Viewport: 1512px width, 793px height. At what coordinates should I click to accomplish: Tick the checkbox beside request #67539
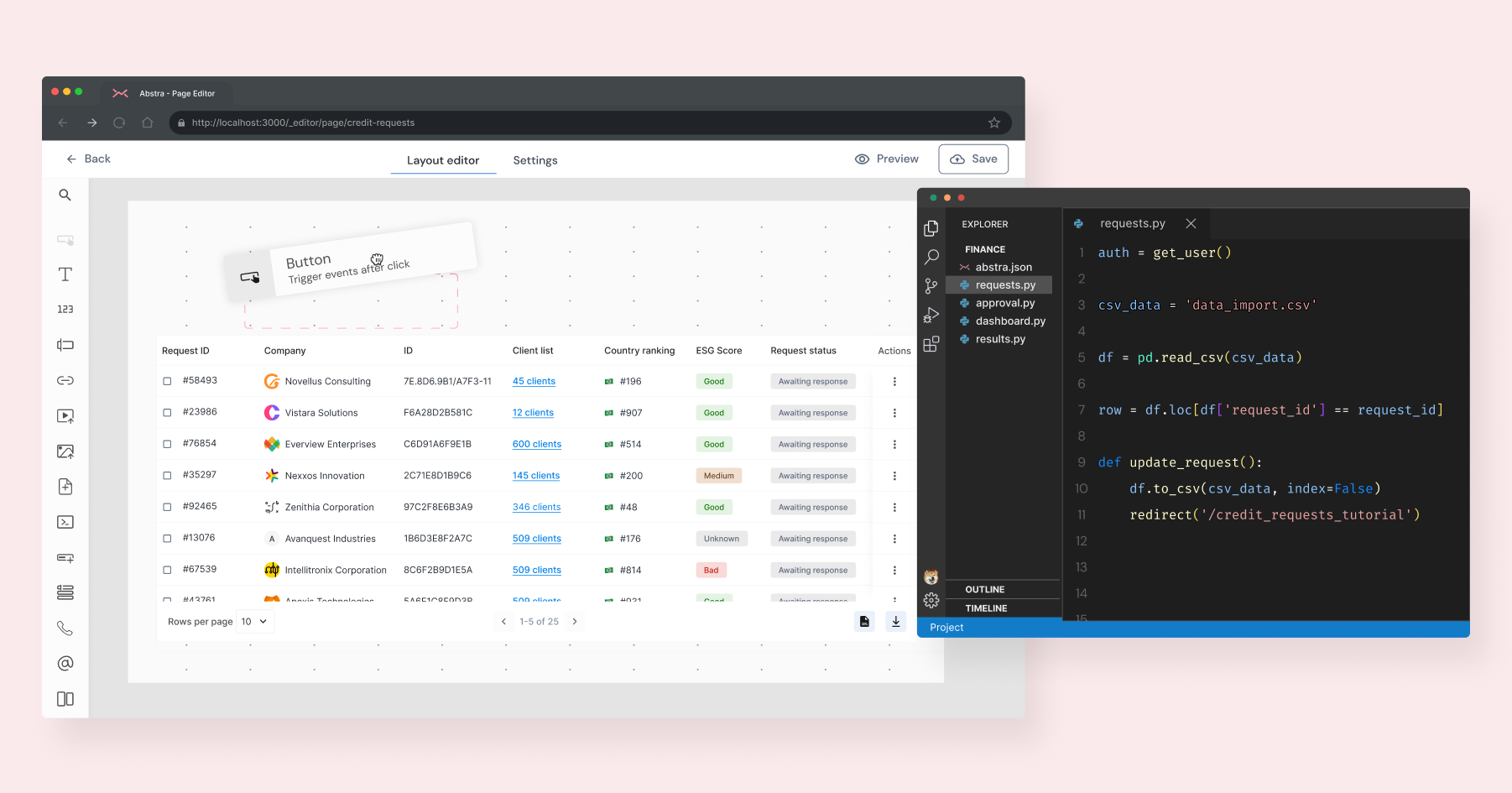(x=166, y=569)
